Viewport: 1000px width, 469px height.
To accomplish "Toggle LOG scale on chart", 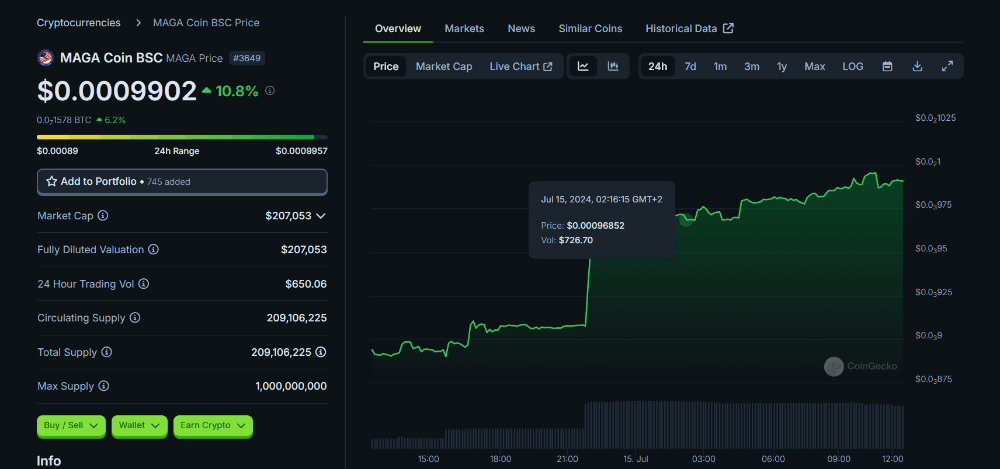I will (x=853, y=66).
